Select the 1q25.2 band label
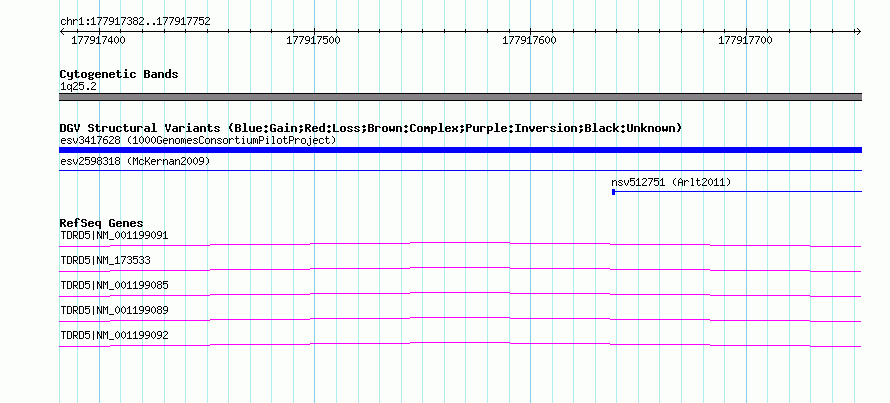The width and height of the screenshot is (890, 403). 78,87
